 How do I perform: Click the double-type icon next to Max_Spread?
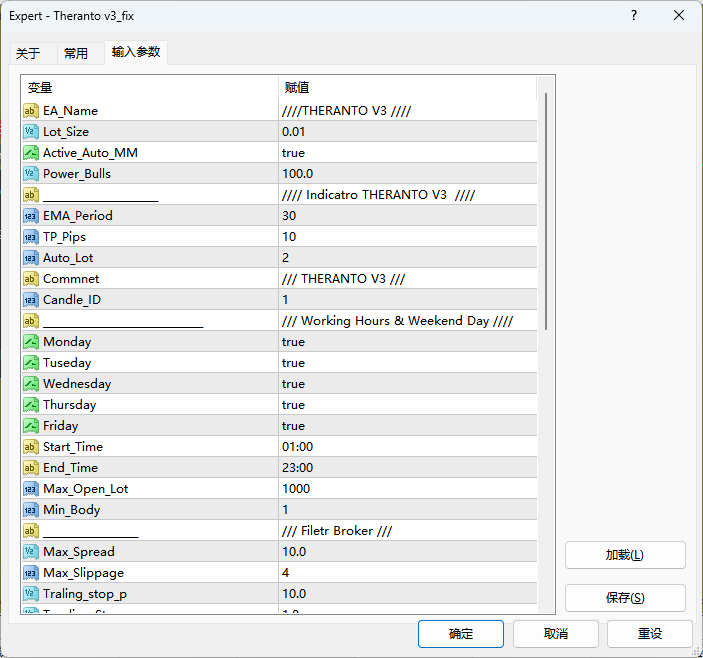pos(31,552)
